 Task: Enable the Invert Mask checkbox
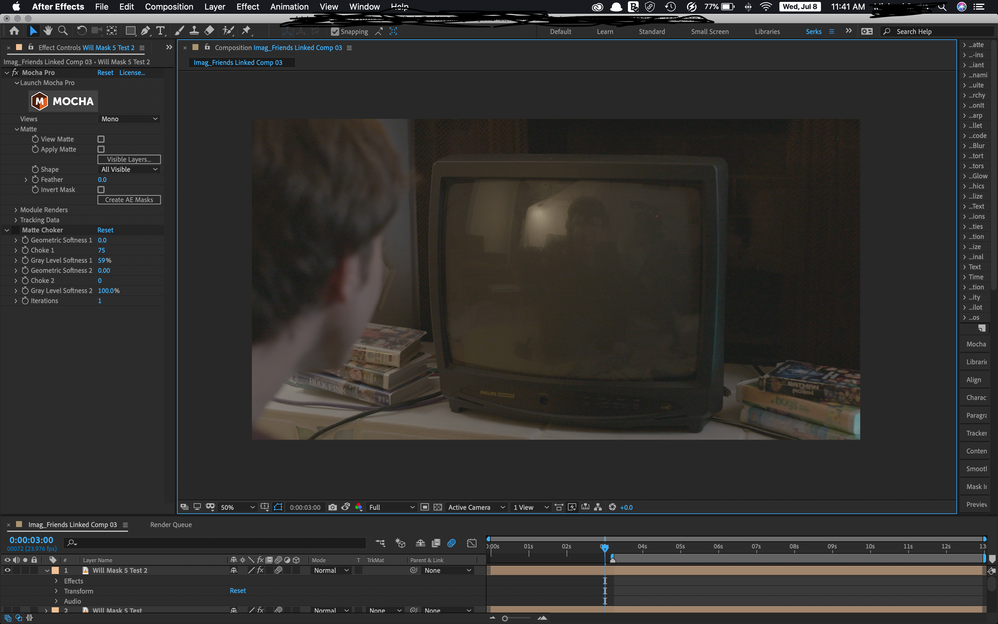pos(101,190)
